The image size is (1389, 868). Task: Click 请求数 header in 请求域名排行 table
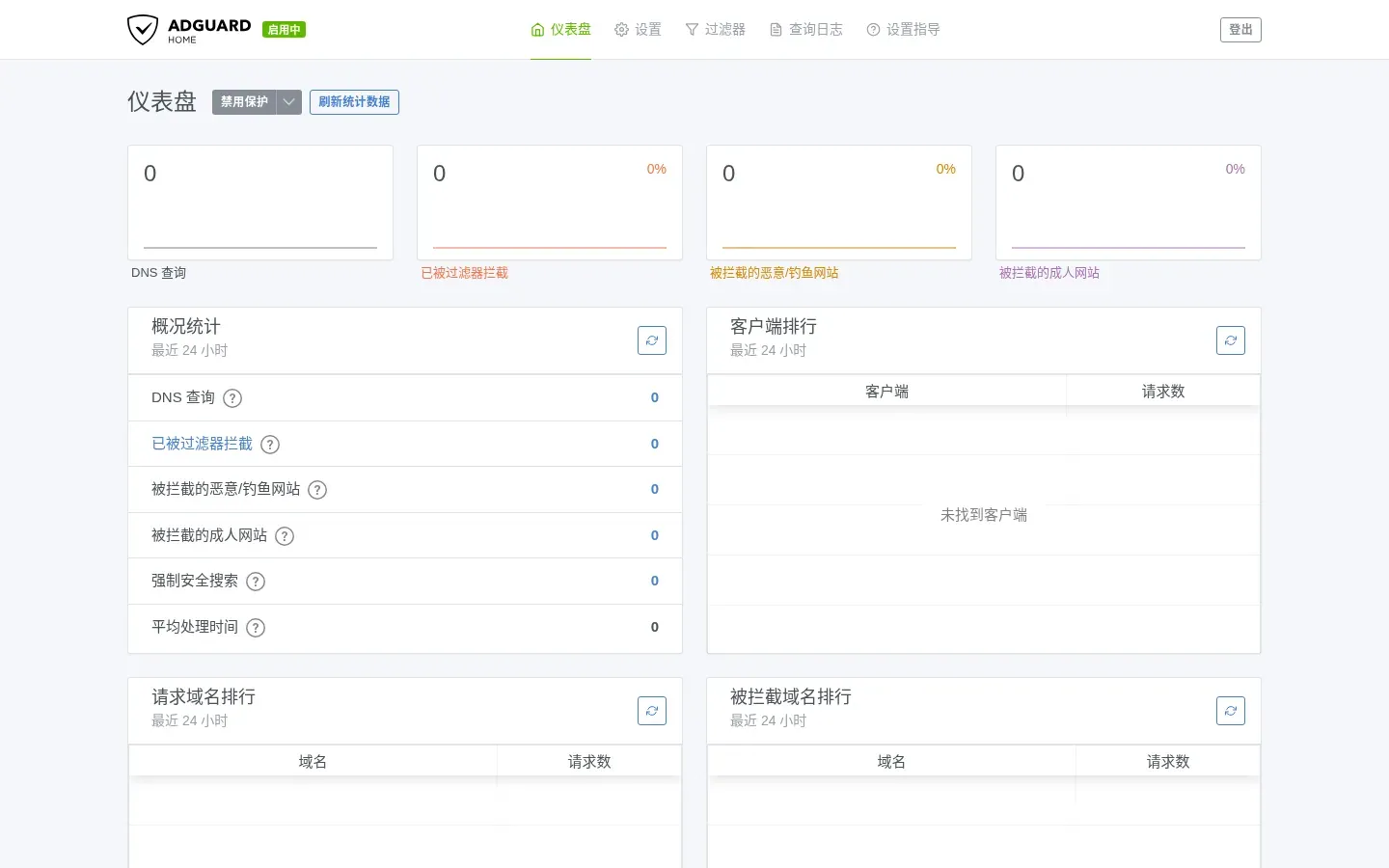click(589, 761)
